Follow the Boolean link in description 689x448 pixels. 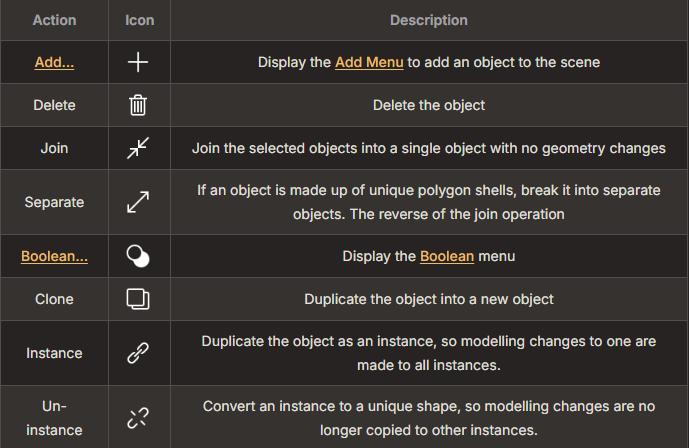pos(447,256)
